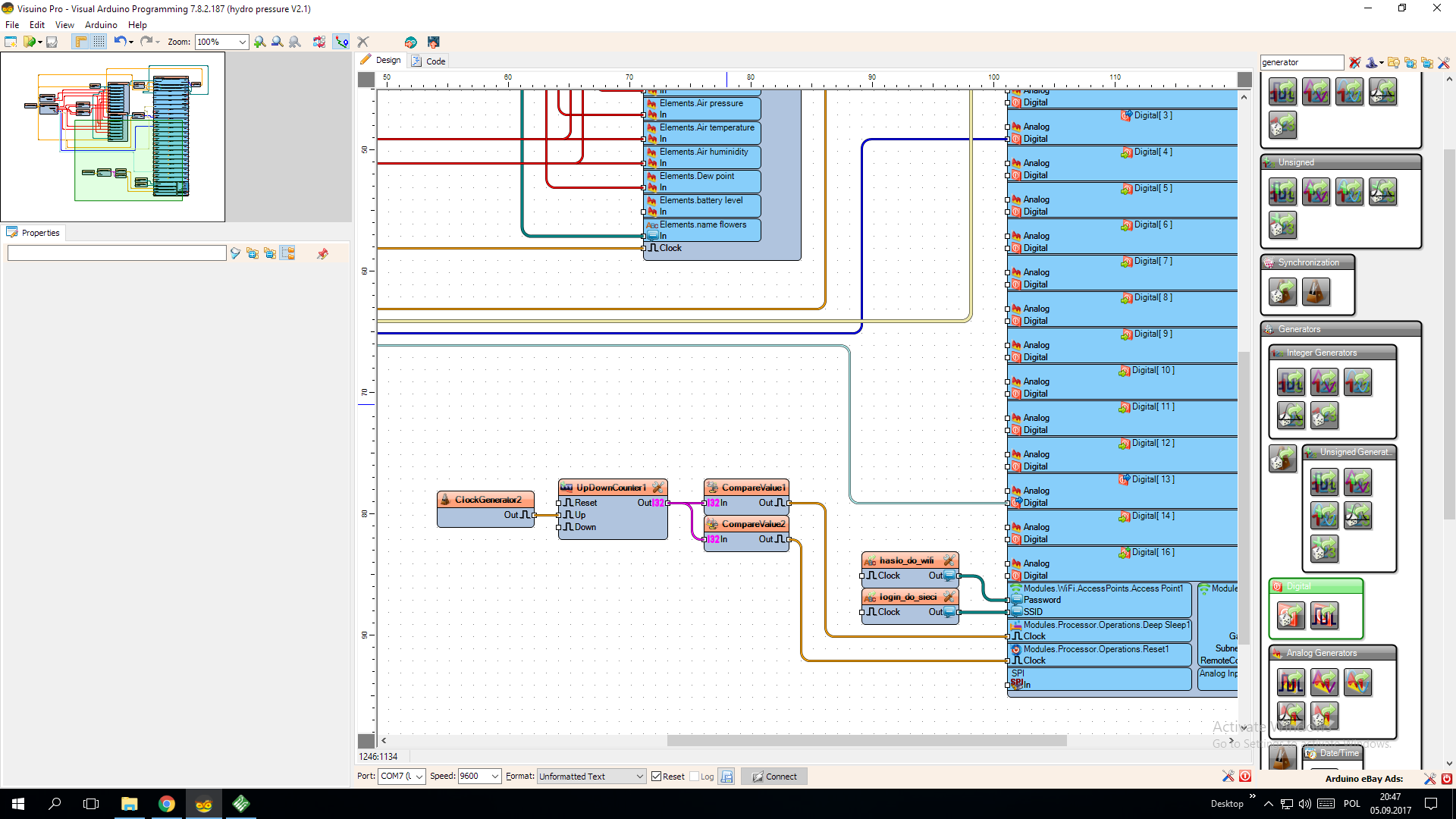Select the random dice icon under Synchronization

[x=1282, y=292]
